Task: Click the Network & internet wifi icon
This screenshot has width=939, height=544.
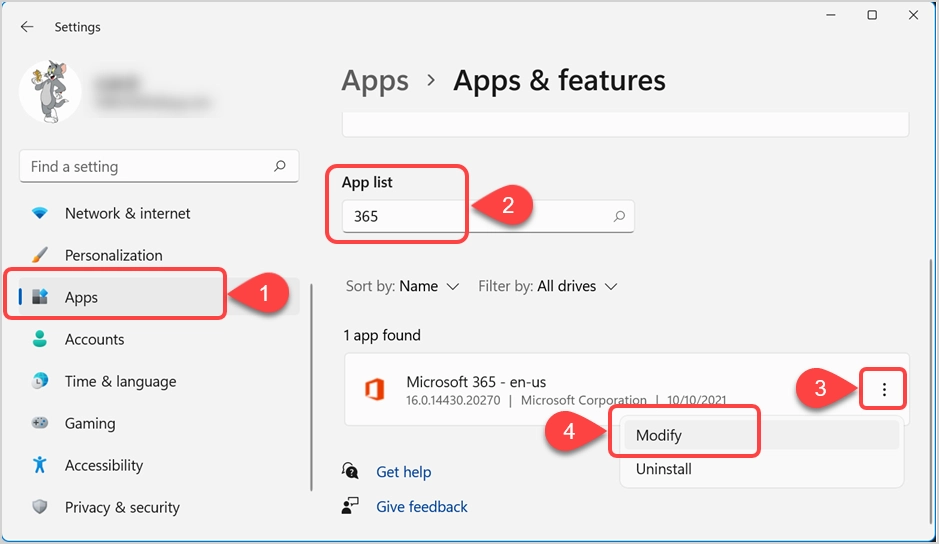Action: (40, 213)
